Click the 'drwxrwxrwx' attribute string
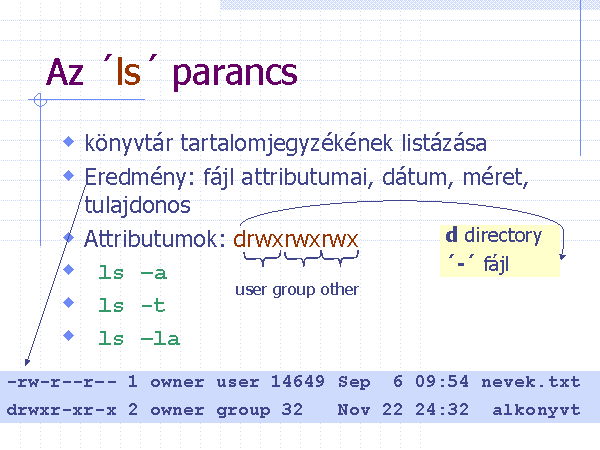The width and height of the screenshot is (600, 450). pos(296,240)
